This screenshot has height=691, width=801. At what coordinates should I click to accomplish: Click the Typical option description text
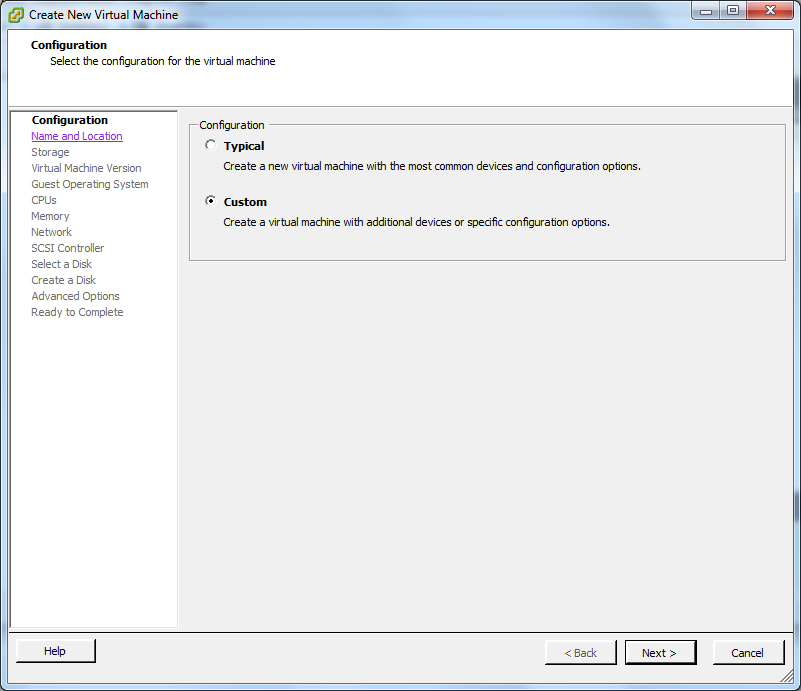coord(432,166)
